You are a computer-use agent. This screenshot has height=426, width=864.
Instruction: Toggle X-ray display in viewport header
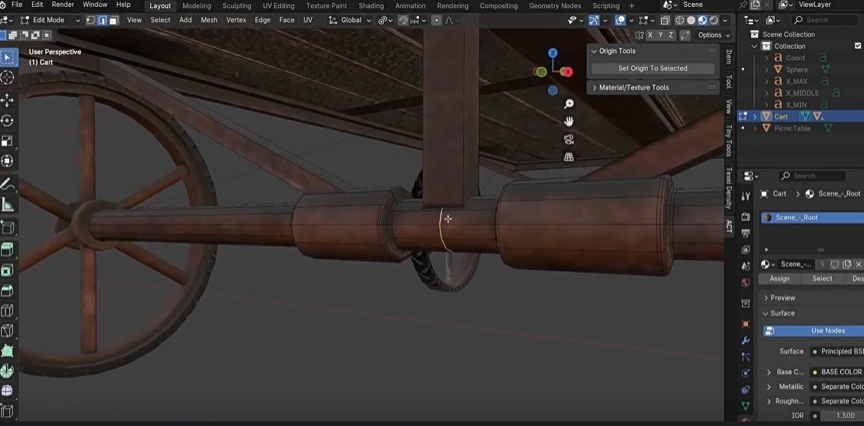point(663,20)
